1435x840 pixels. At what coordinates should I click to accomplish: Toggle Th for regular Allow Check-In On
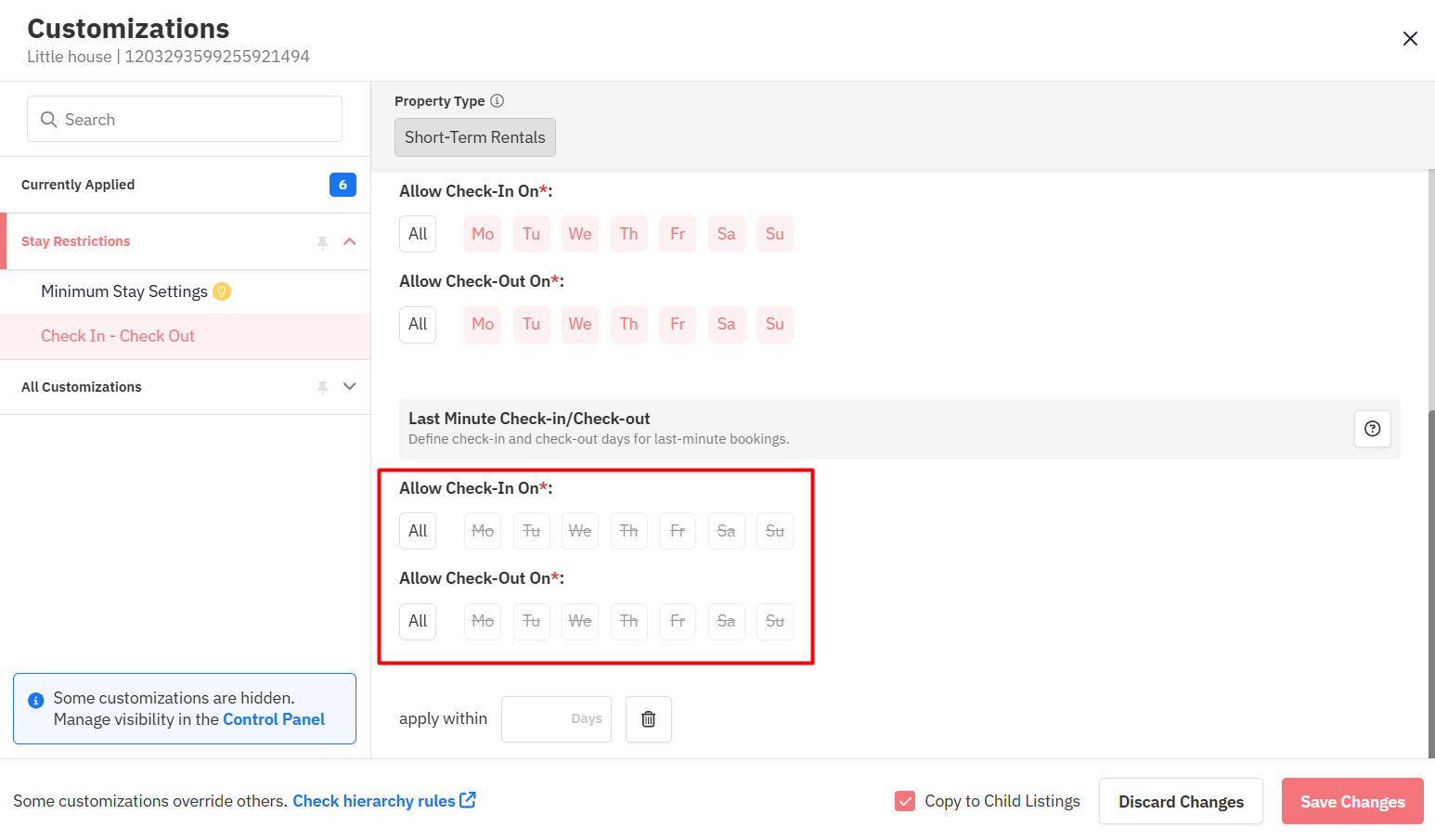point(628,234)
